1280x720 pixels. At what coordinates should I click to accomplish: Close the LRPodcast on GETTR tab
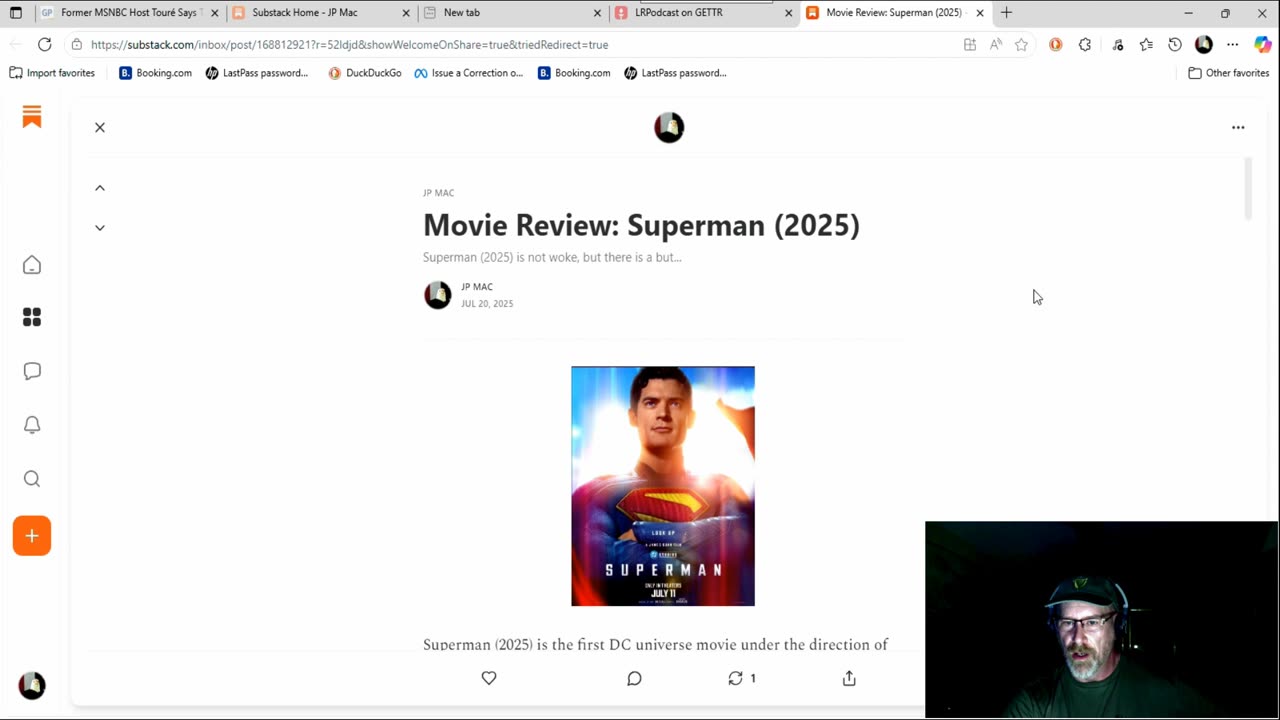tap(788, 13)
